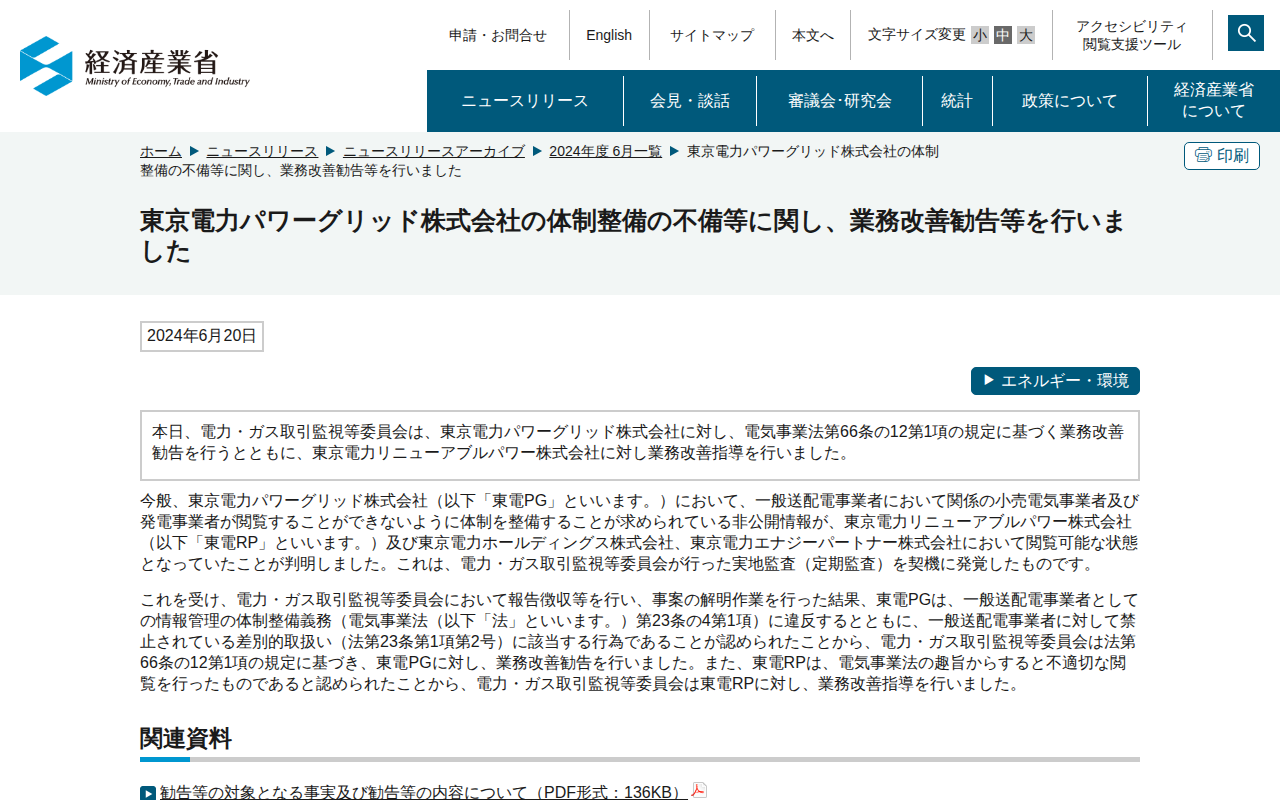Click the PDF icon beside the related document link

[699, 790]
